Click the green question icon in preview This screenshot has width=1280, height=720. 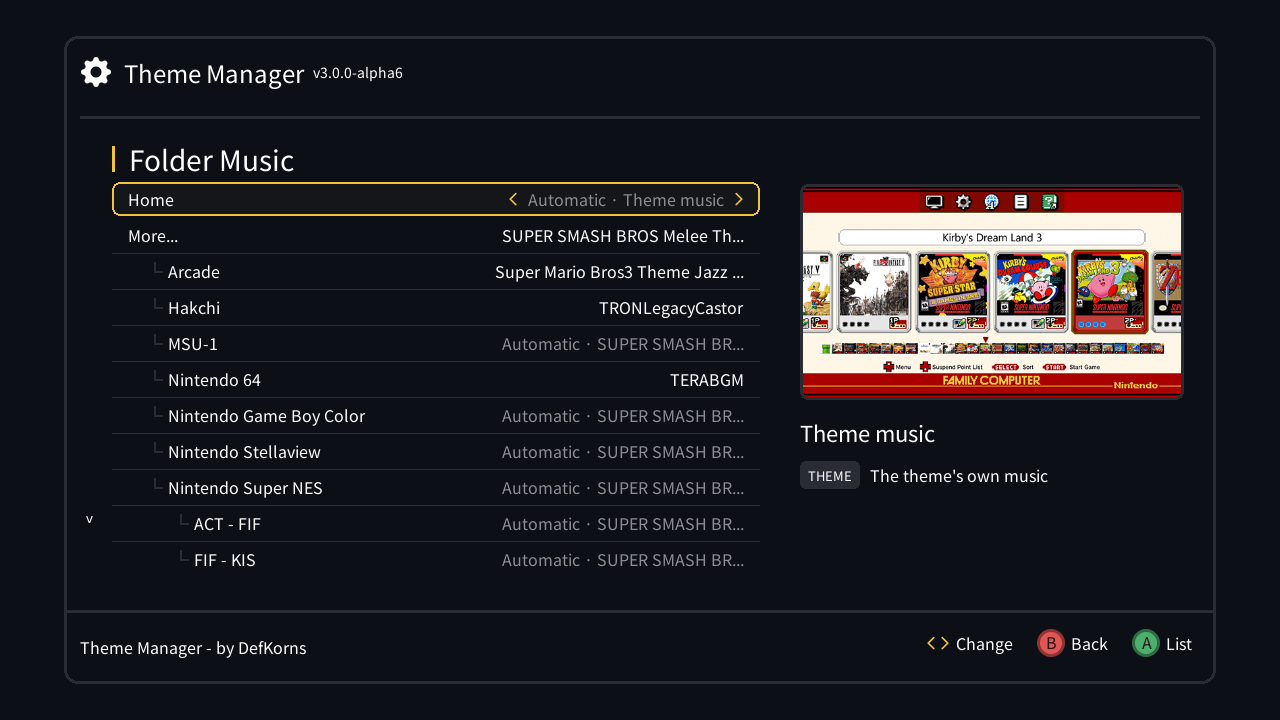(1050, 202)
